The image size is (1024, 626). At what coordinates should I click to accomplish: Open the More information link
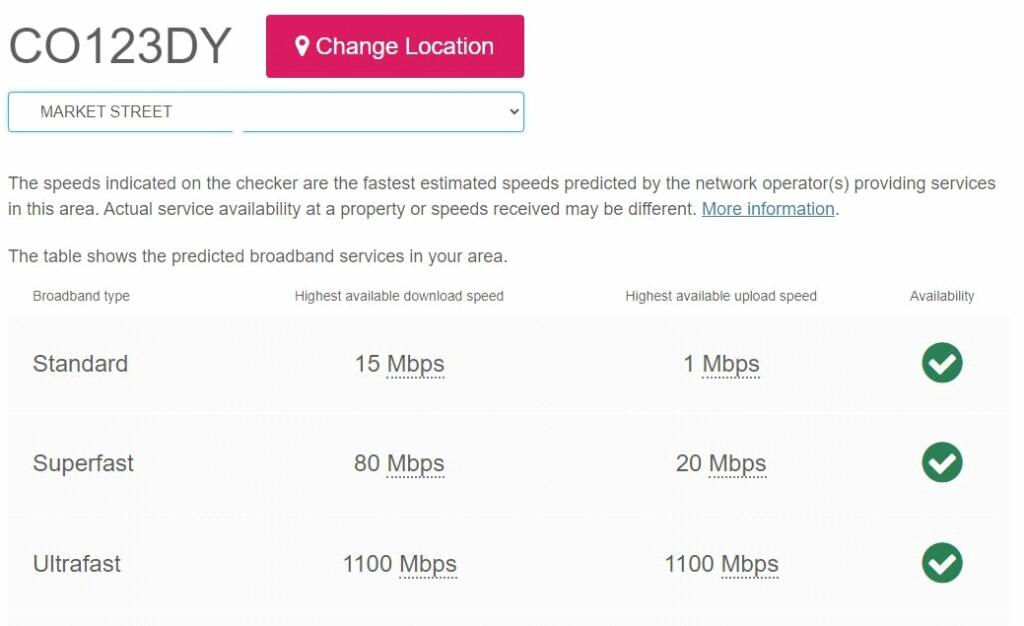pos(767,209)
